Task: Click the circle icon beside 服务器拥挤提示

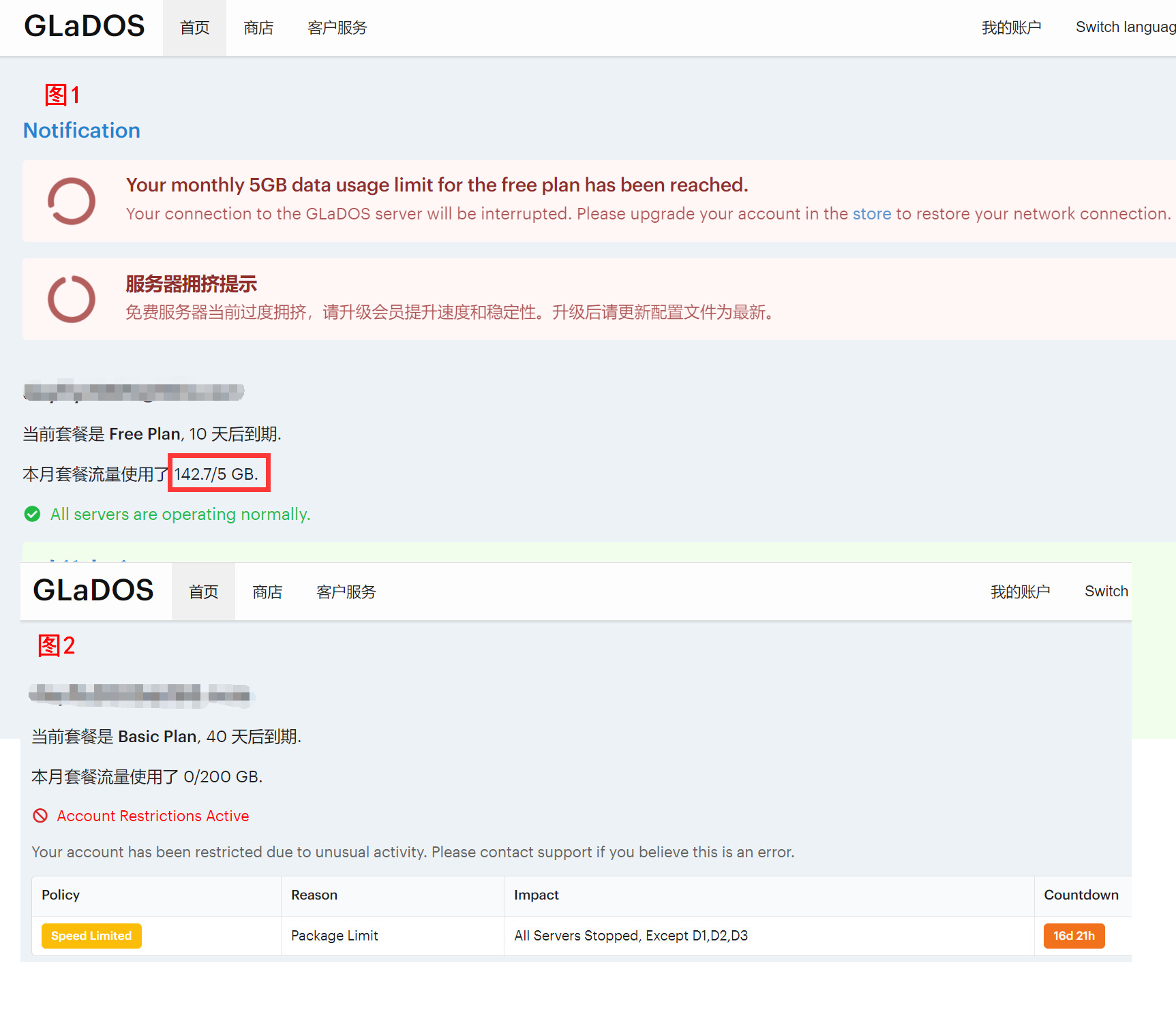Action: tap(72, 299)
